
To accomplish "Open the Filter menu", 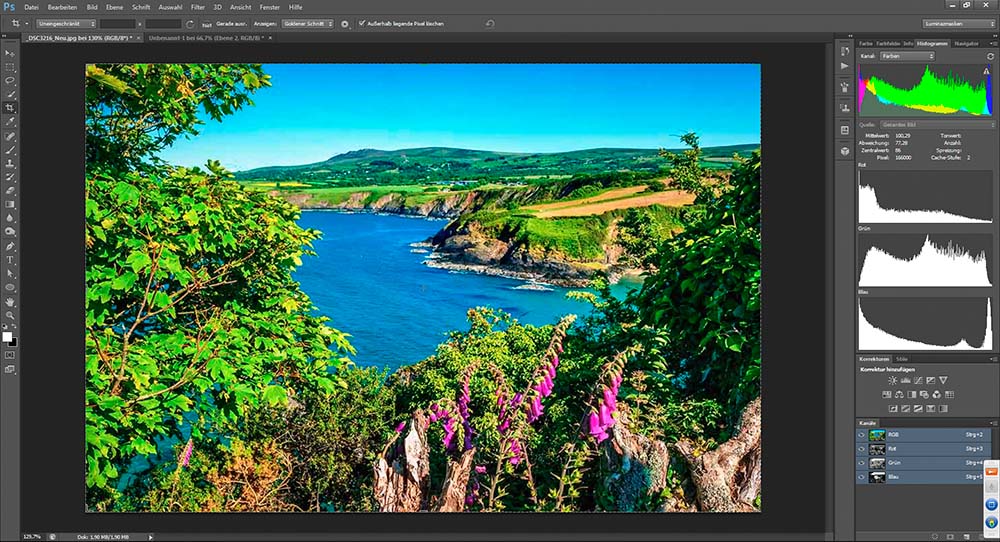I will 198,7.
